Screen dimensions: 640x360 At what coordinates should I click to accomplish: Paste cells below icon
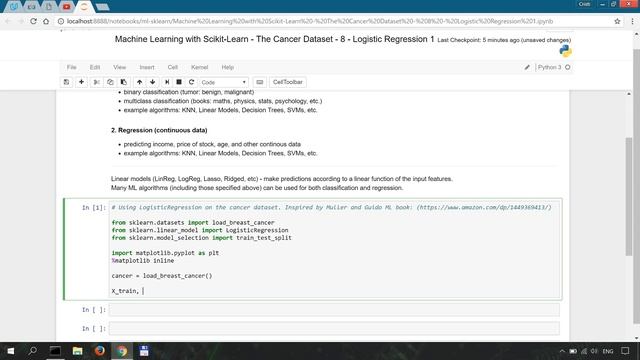[x=124, y=82]
